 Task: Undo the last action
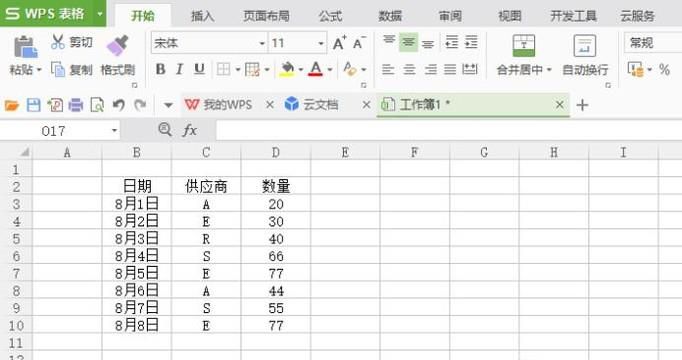(118, 105)
